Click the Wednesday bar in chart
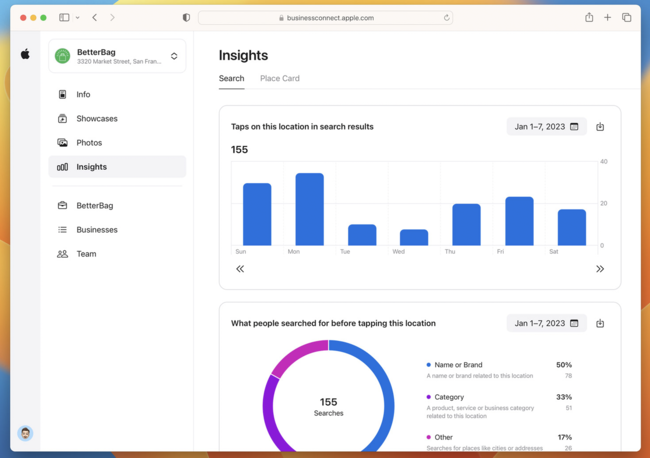Image resolution: width=650 pixels, height=458 pixels. pos(414,237)
